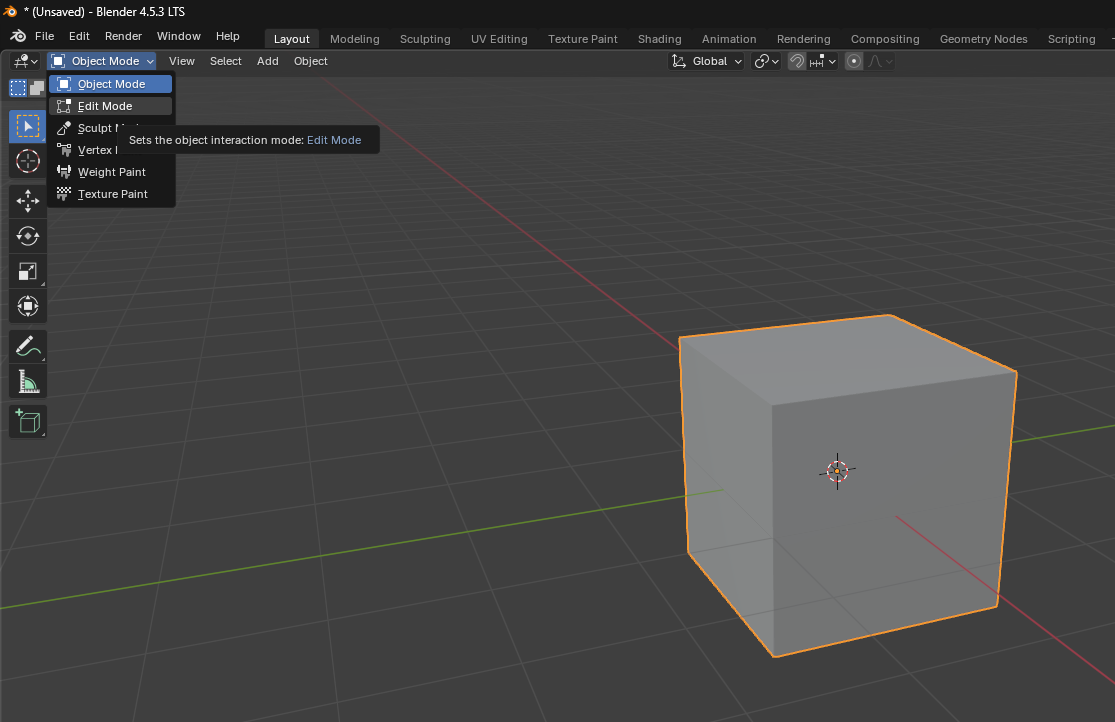Expand the pivot point dropdown

pos(766,61)
